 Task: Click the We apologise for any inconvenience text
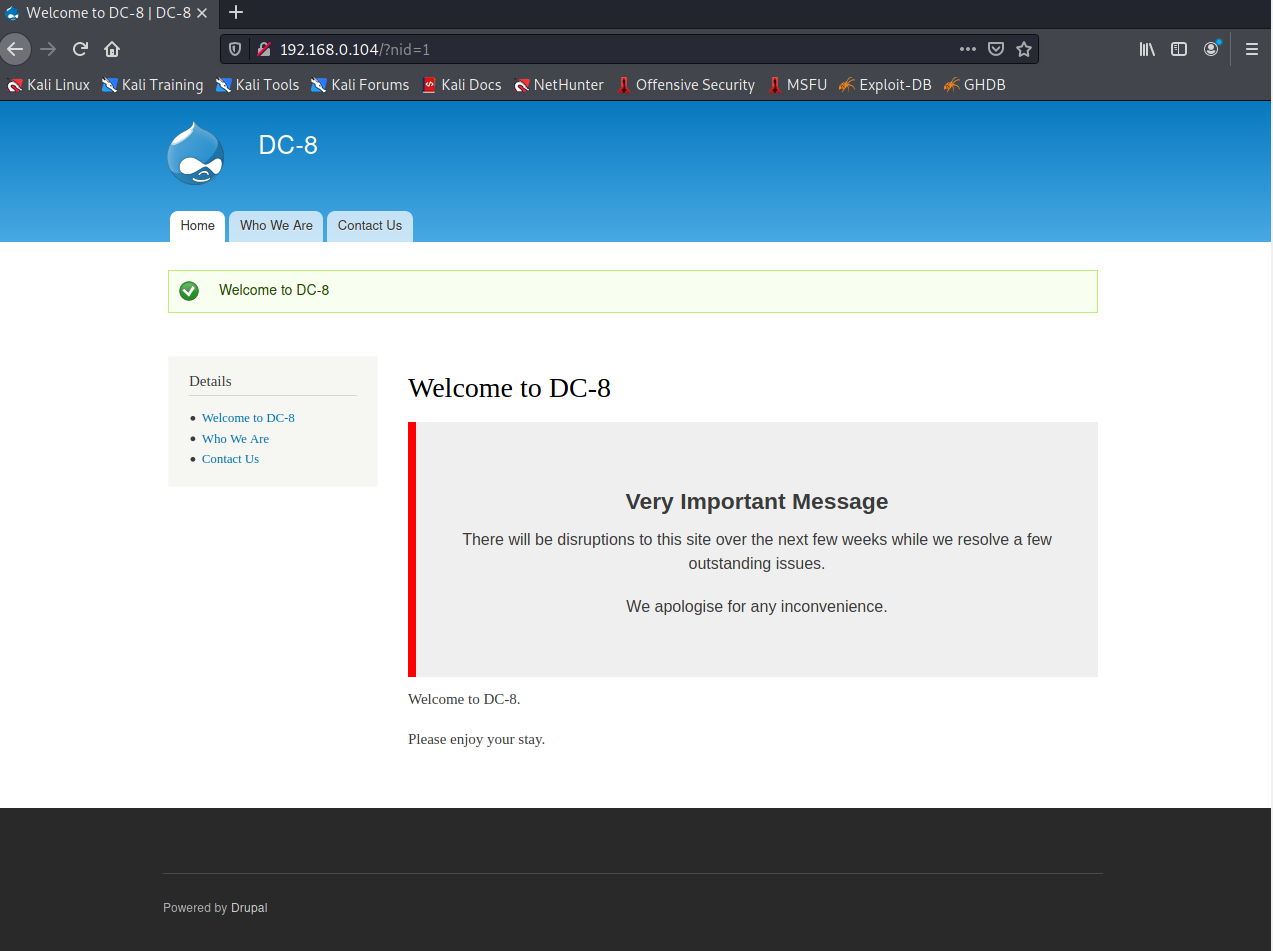[757, 606]
